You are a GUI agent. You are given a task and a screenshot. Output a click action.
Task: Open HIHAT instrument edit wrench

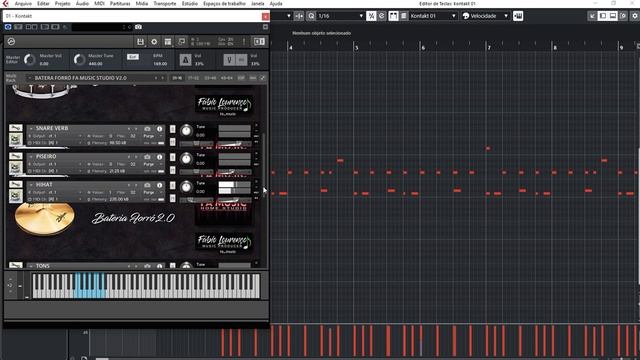pos(16,184)
